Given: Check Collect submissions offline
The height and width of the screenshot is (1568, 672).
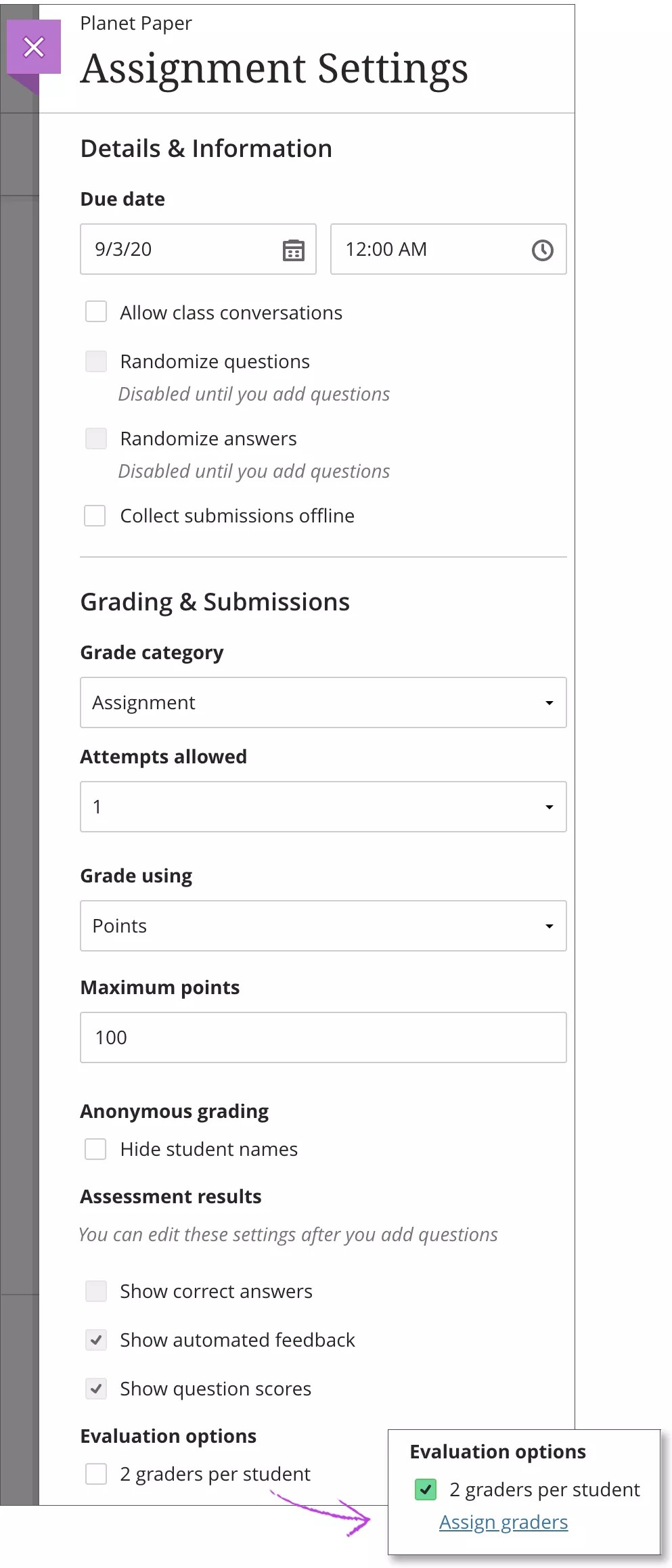Looking at the screenshot, I should [x=95, y=515].
